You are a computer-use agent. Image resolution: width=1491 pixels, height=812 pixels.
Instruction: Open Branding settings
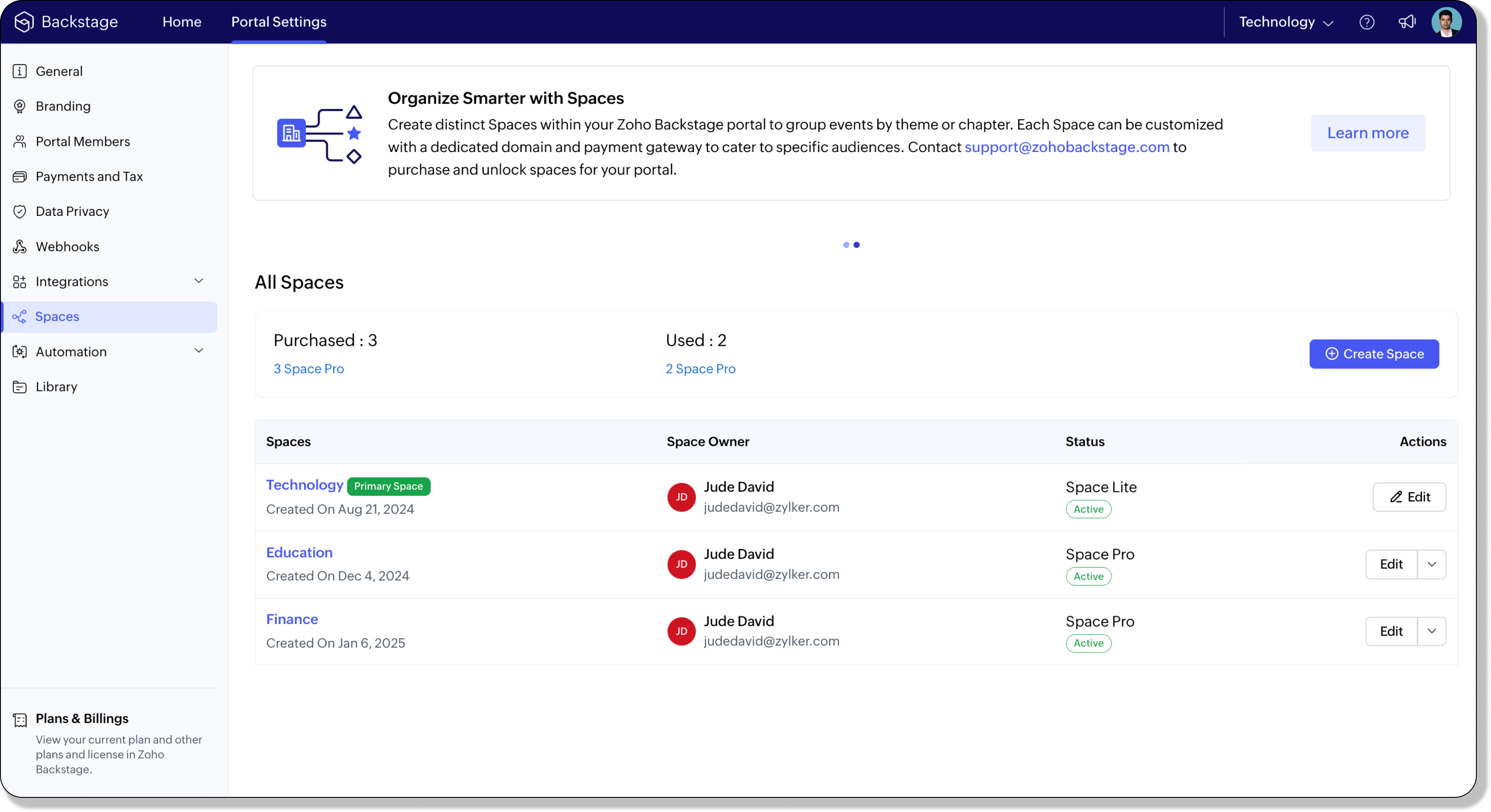click(63, 106)
